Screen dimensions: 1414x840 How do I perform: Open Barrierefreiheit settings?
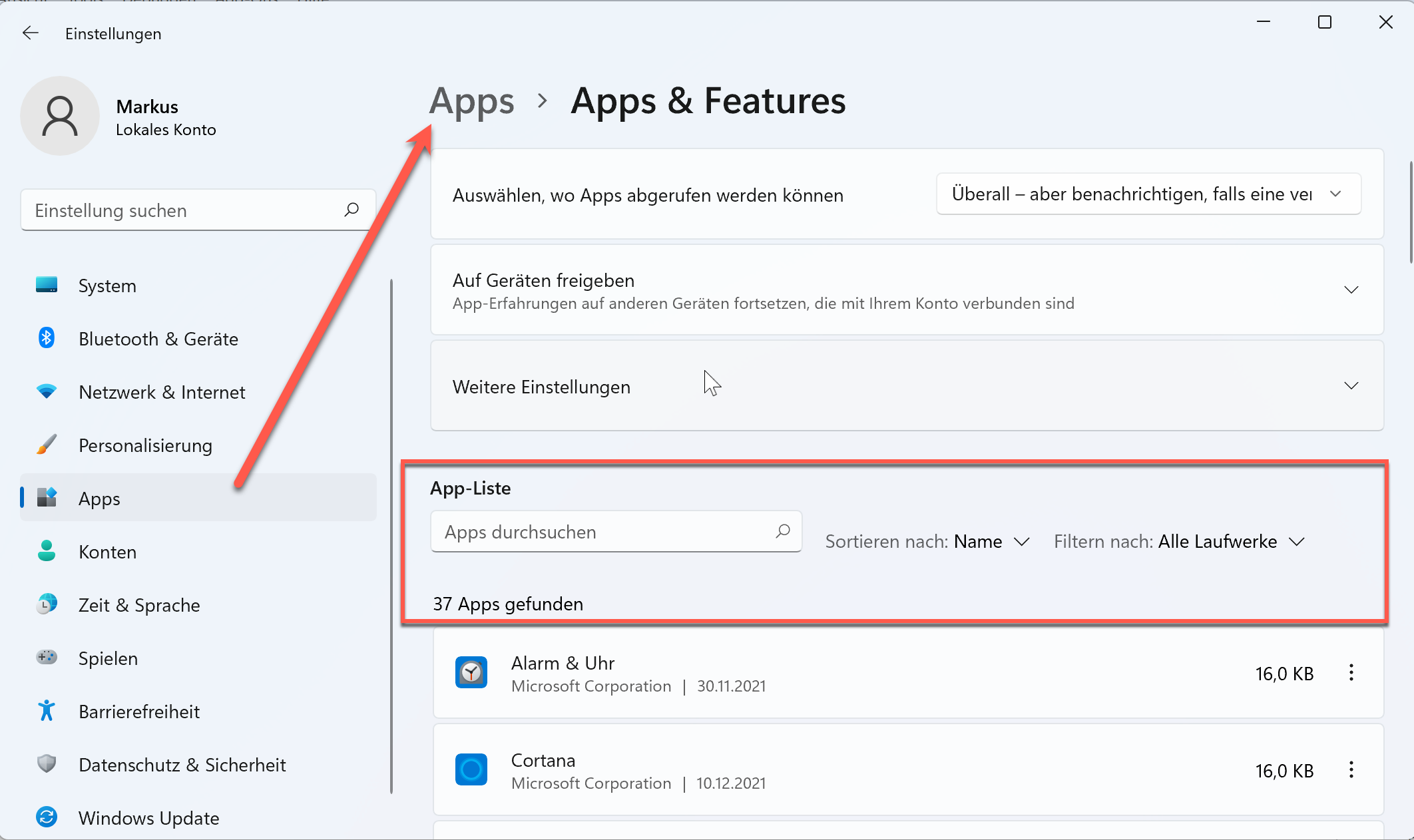tap(198, 711)
